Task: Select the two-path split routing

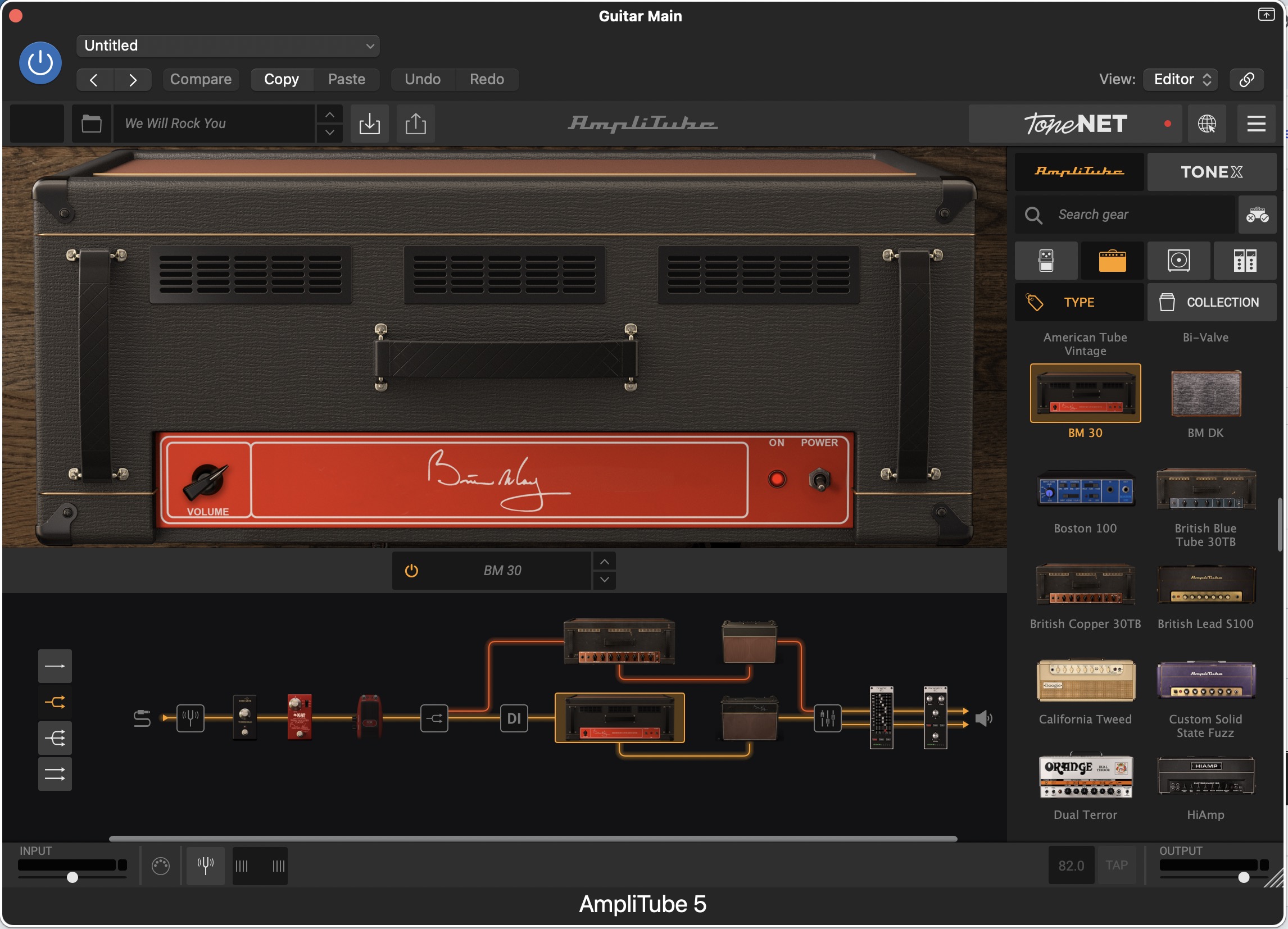Action: tap(55, 702)
